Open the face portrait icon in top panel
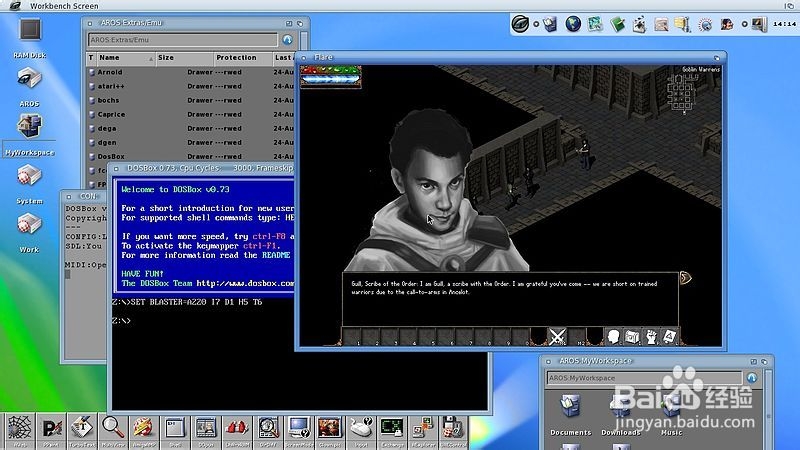 click(727, 24)
